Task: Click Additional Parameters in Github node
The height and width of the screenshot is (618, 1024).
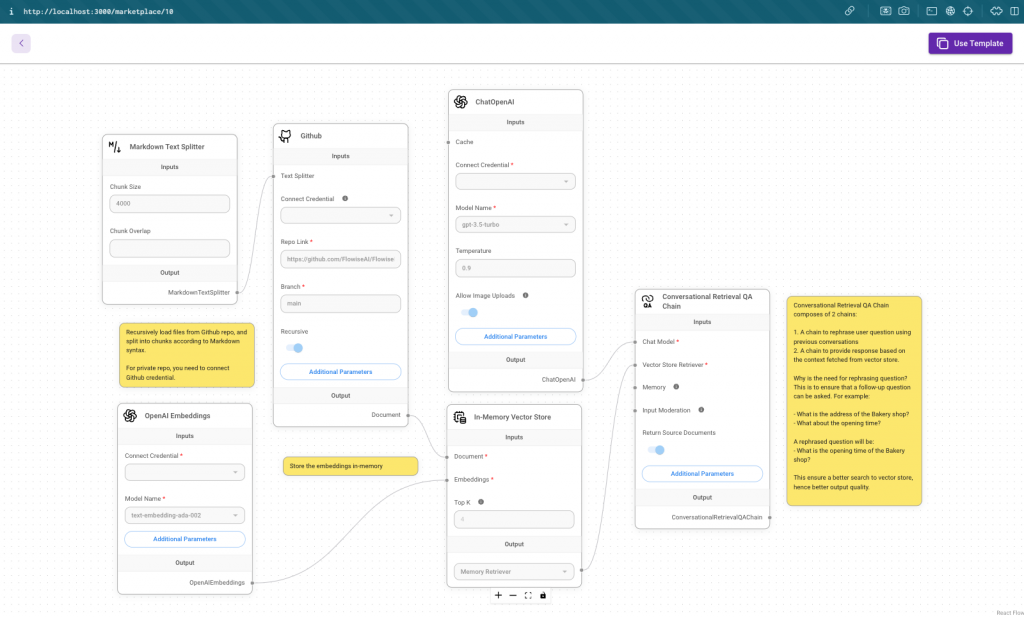Action: (340, 372)
